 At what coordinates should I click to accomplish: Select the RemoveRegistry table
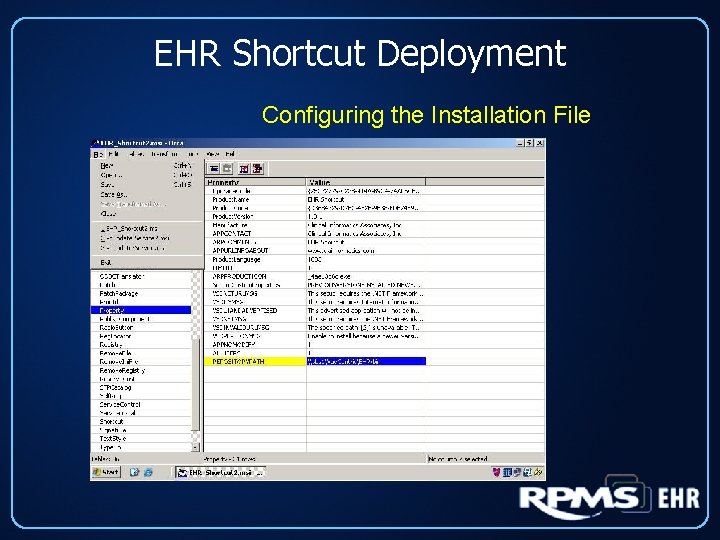click(141, 370)
